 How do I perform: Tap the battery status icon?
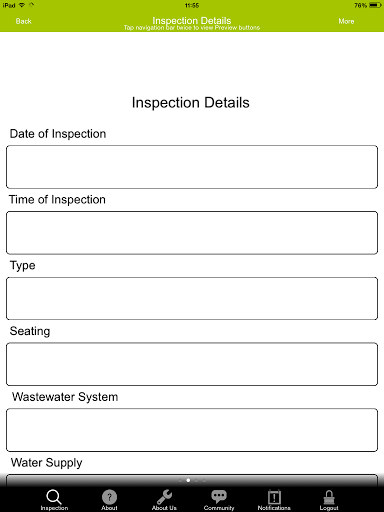pos(375,5)
